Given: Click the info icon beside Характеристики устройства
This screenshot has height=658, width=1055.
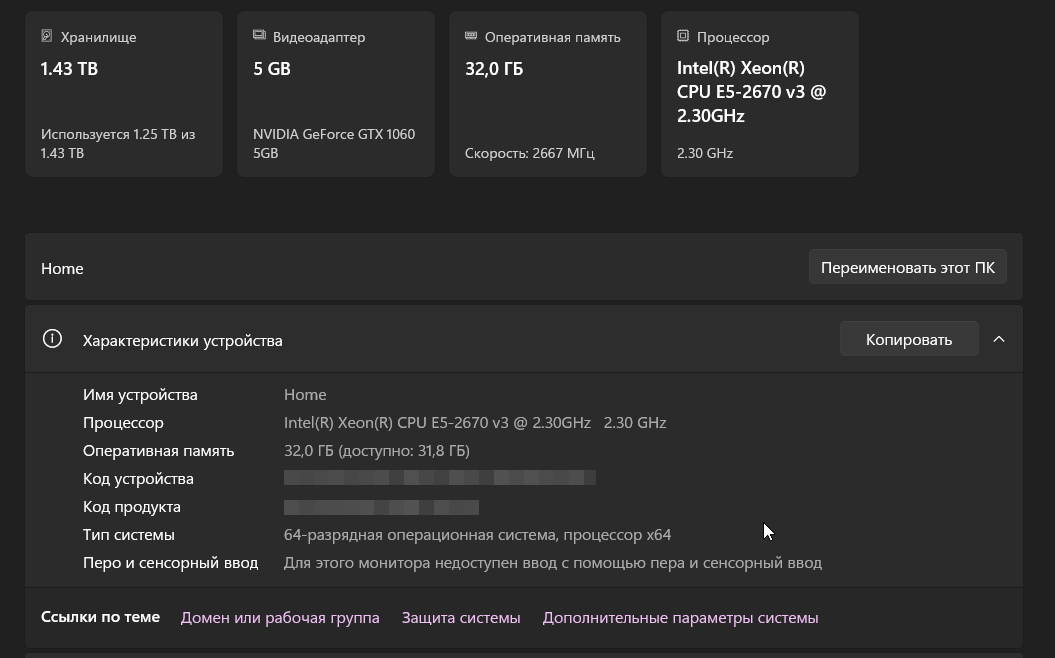Looking at the screenshot, I should [52, 339].
